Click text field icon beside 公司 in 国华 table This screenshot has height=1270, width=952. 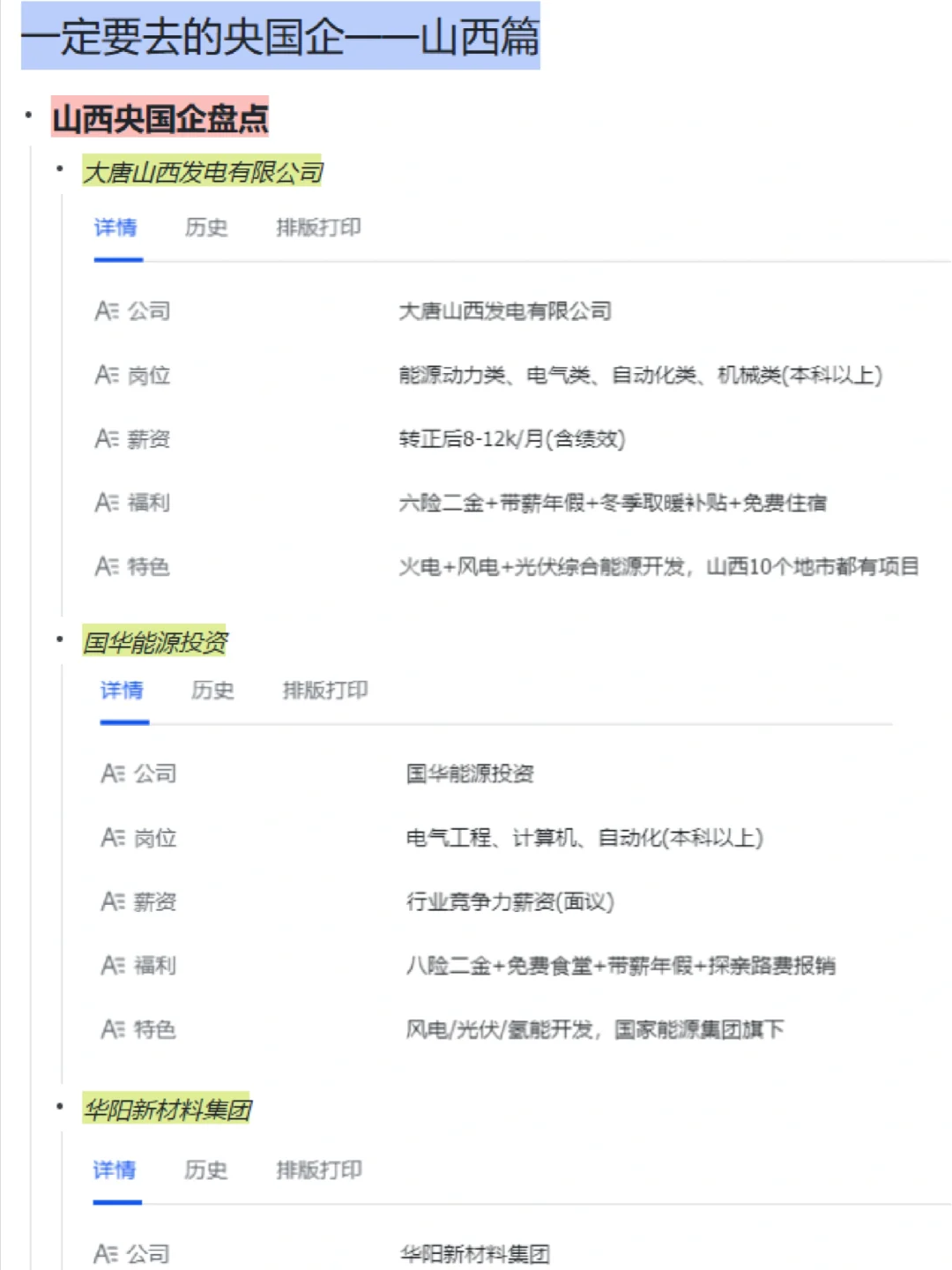click(x=113, y=774)
